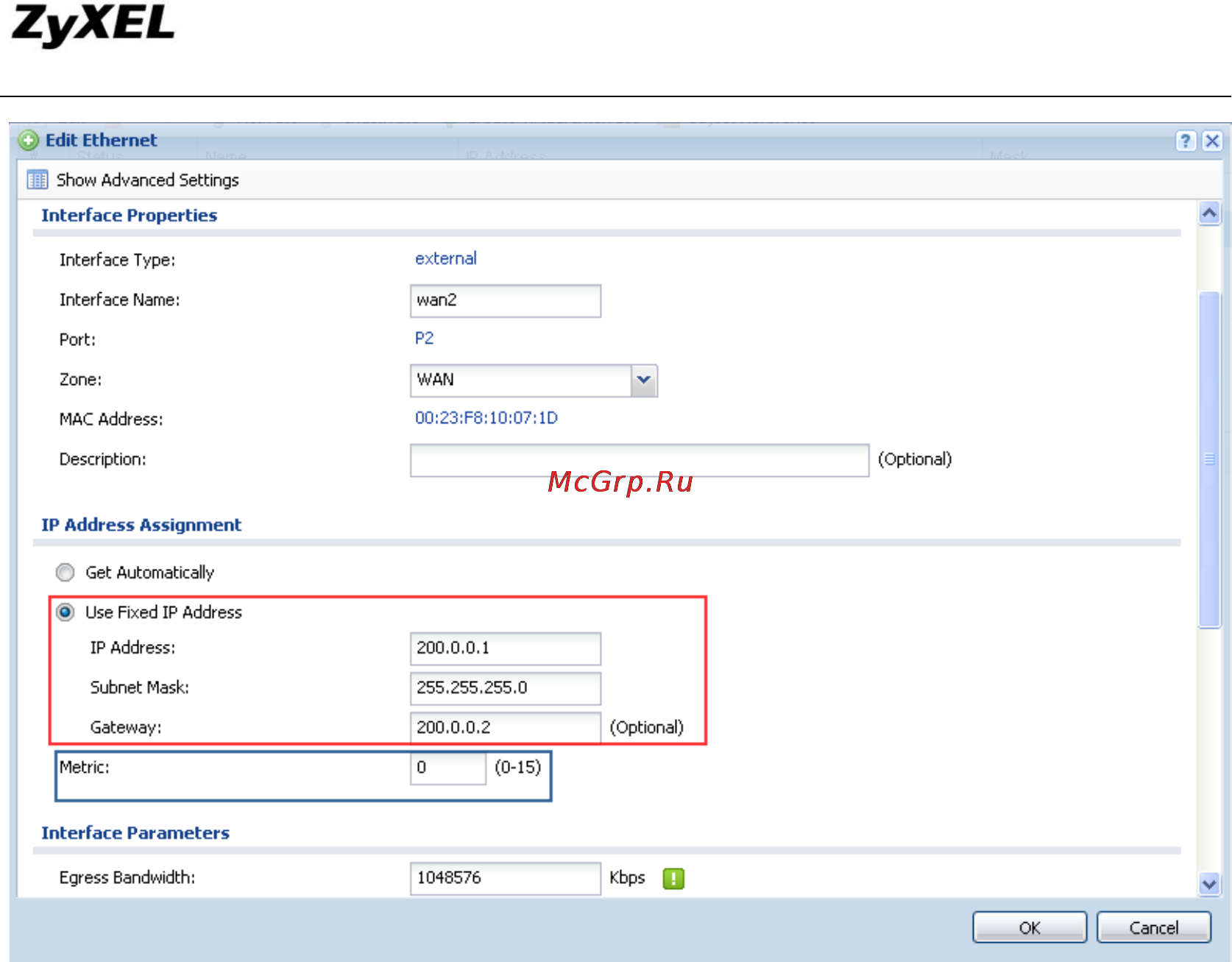1232x962 pixels.
Task: Click the Subnet Mask field
Action: click(x=505, y=688)
